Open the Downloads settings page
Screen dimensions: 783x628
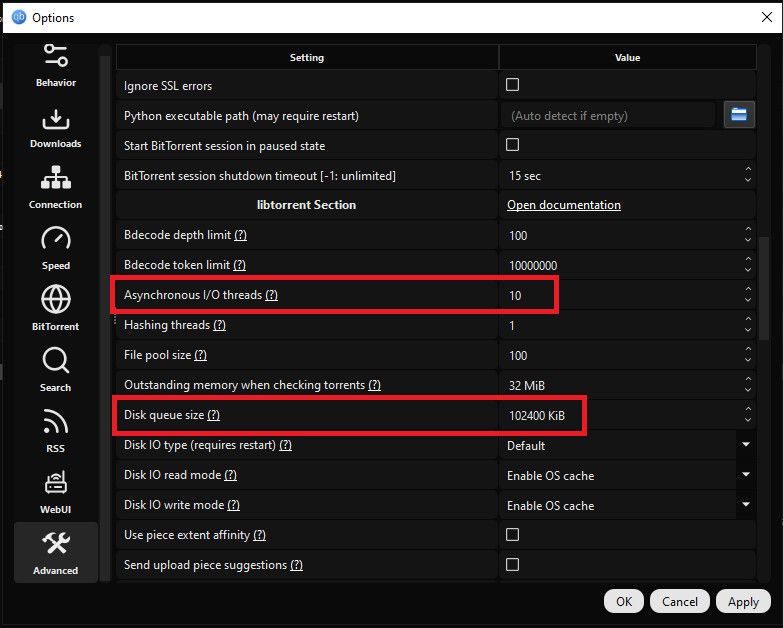(x=55, y=129)
